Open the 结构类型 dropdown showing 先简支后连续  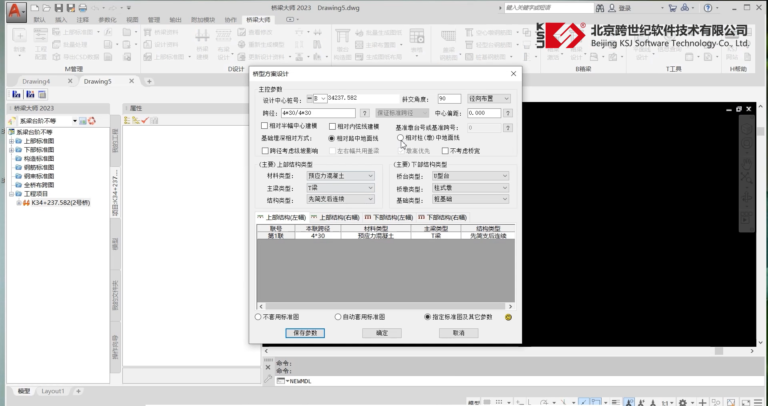click(x=340, y=199)
